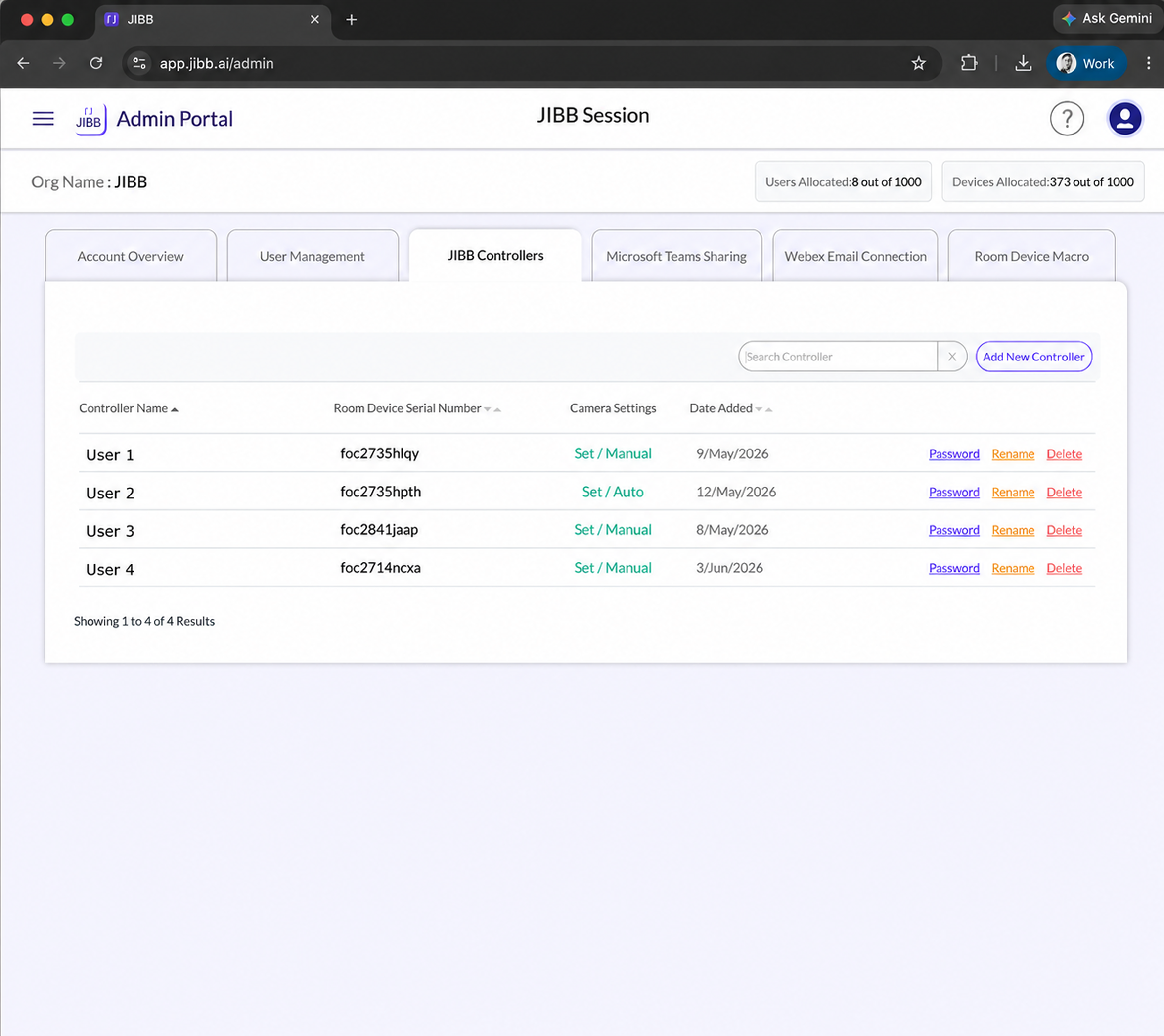Open browser downloads icon

click(x=1023, y=63)
